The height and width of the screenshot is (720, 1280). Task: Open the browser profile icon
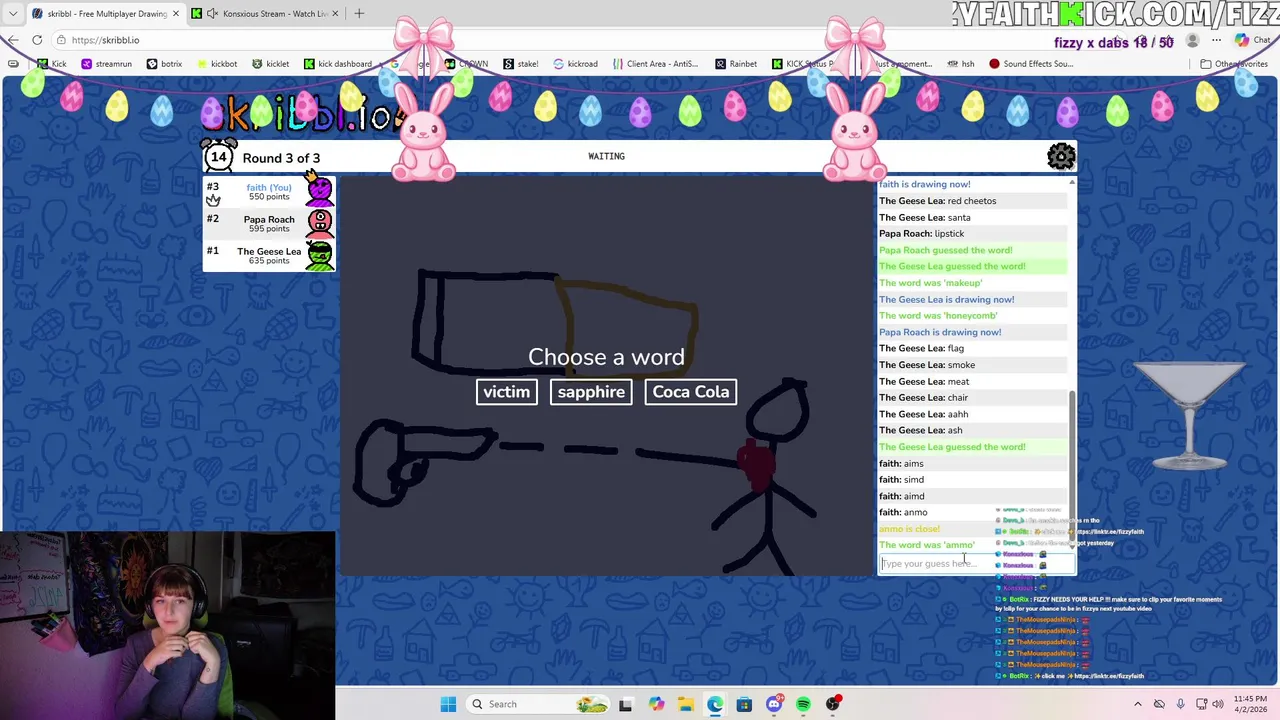click(x=1192, y=41)
